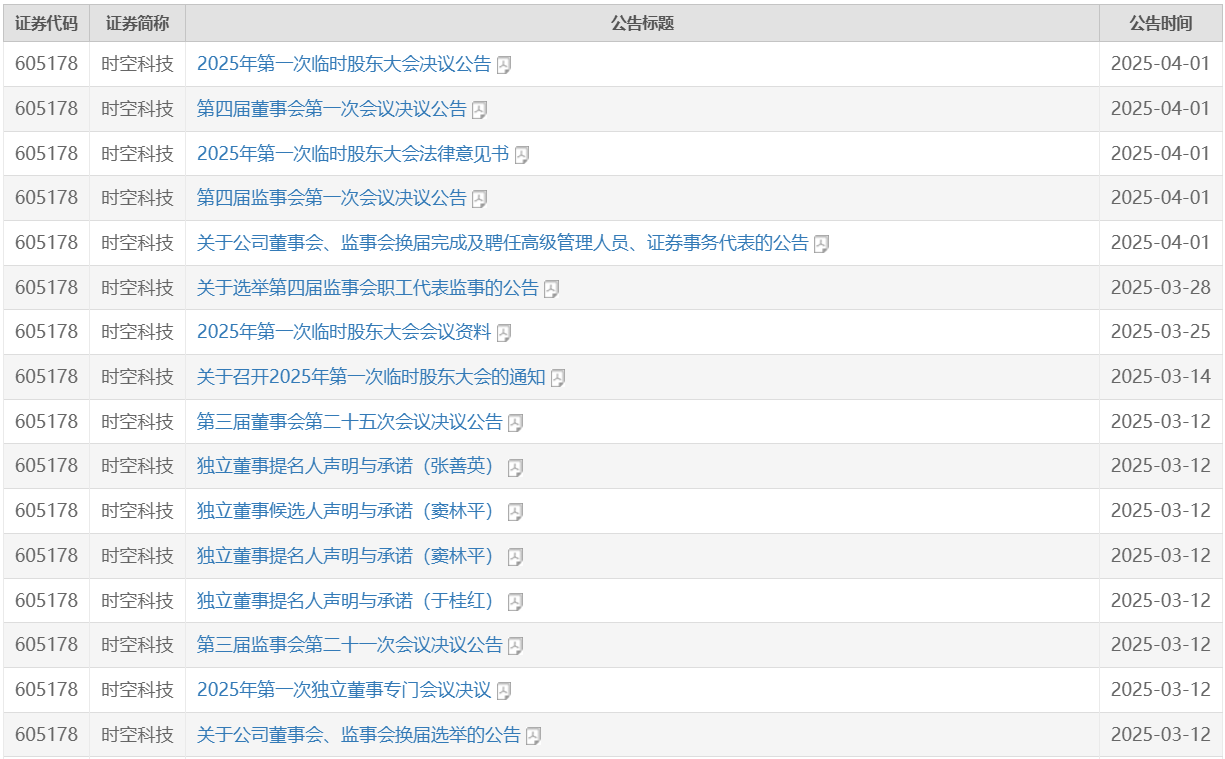Open link 2025年第一次临时股东大会决议公告
The width and height of the screenshot is (1225, 759).
(x=344, y=64)
